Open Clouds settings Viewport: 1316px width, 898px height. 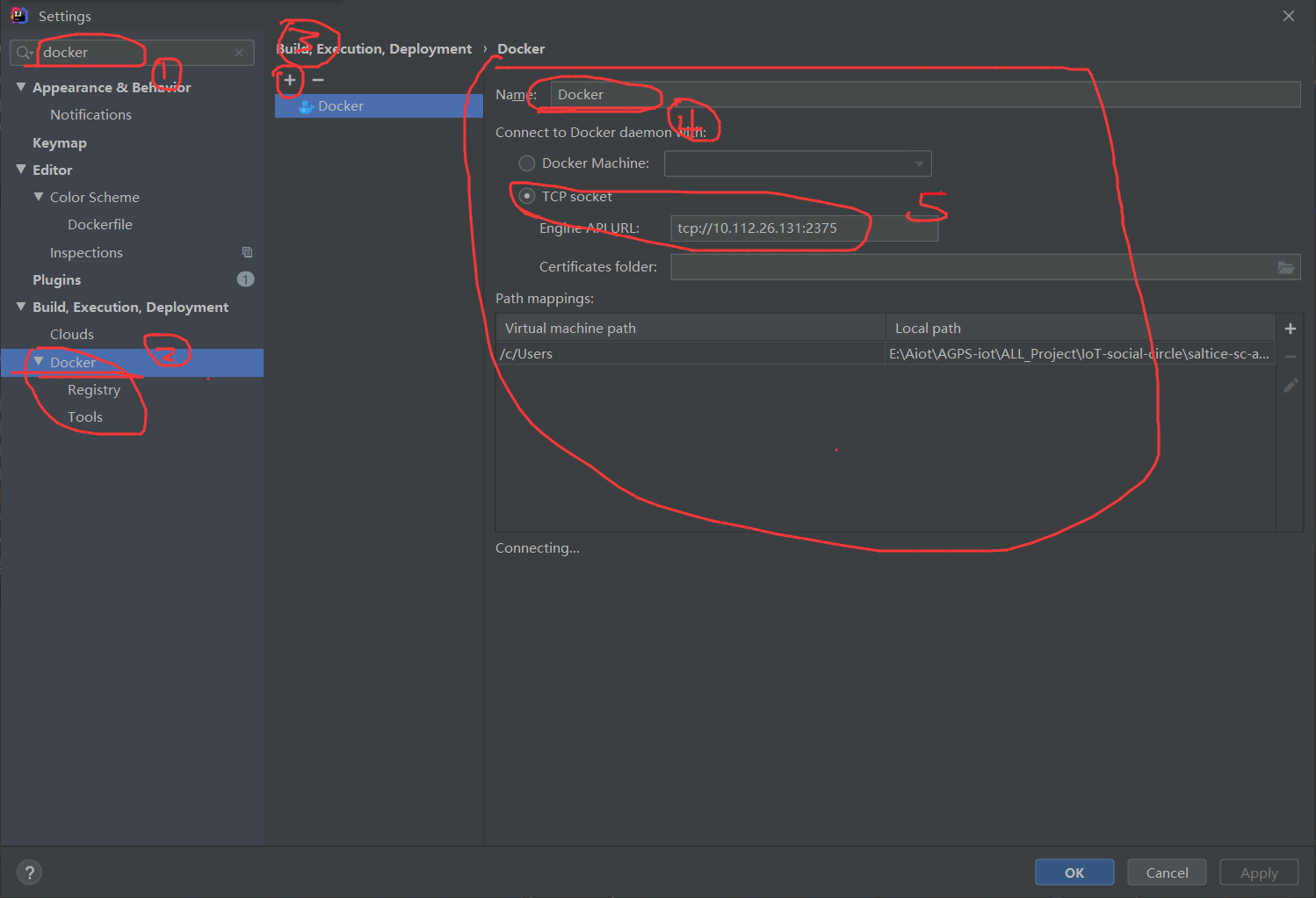pyautogui.click(x=72, y=335)
